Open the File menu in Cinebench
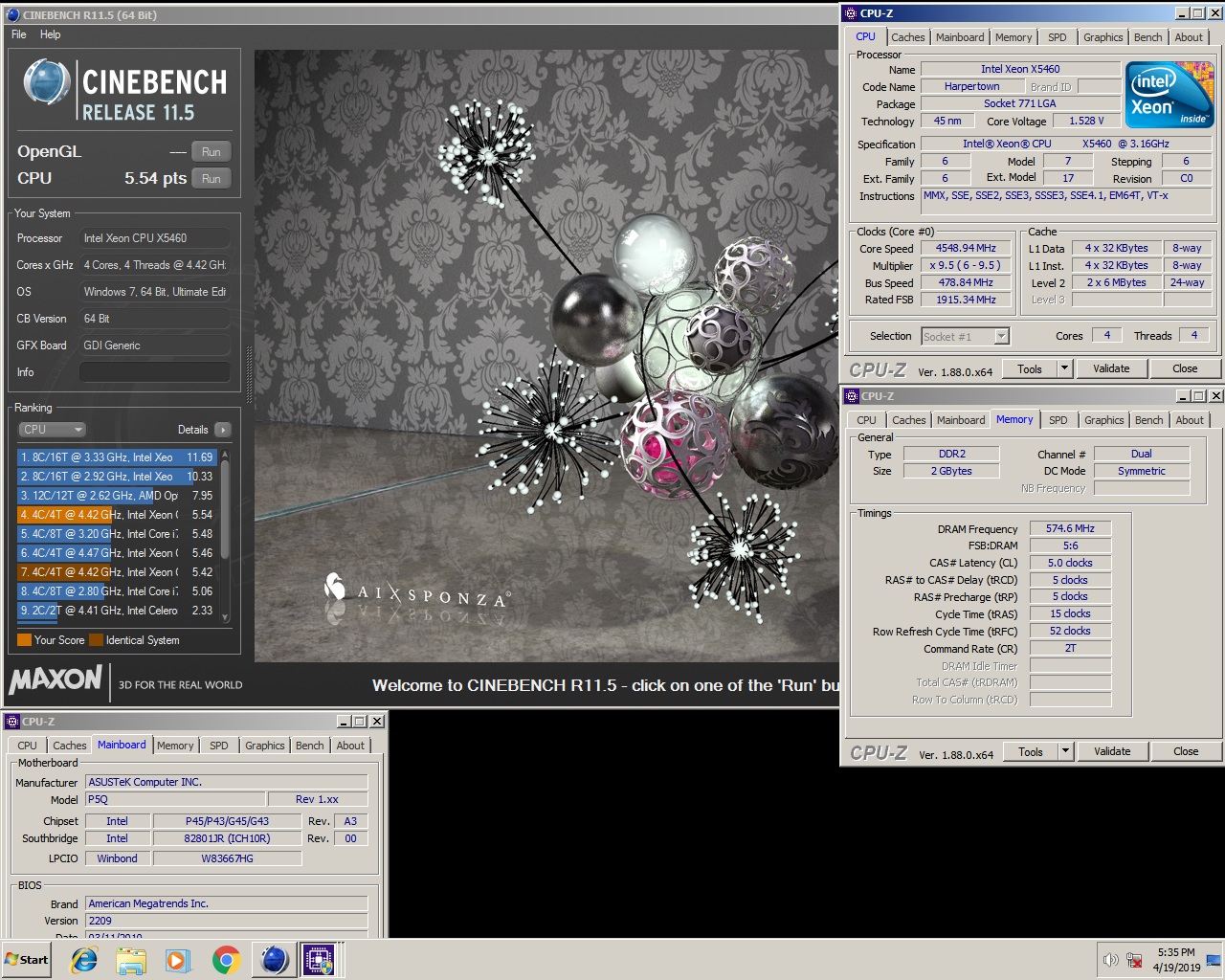This screenshot has width=1225, height=980. (19, 34)
